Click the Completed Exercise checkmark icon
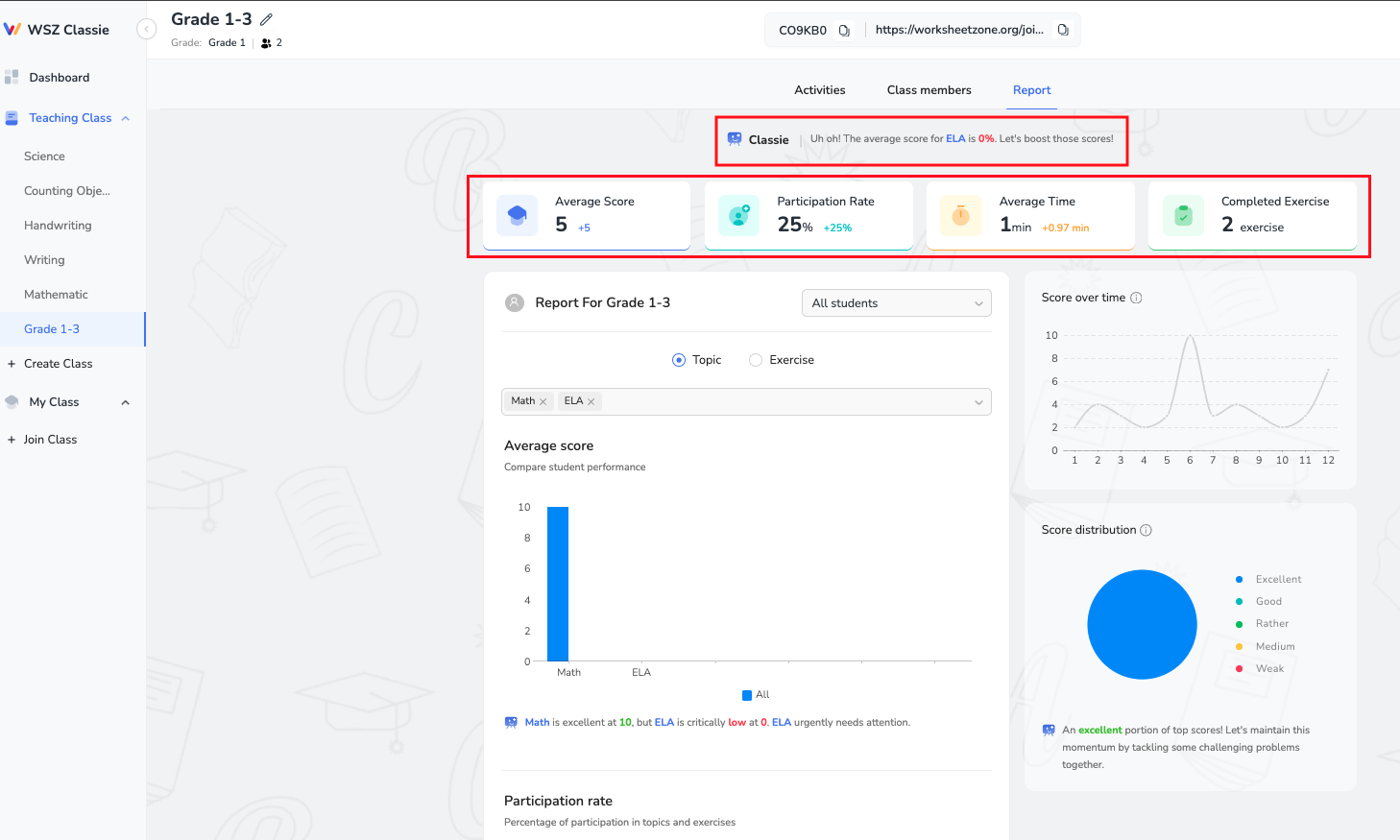The width and height of the screenshot is (1400, 840). (1183, 215)
